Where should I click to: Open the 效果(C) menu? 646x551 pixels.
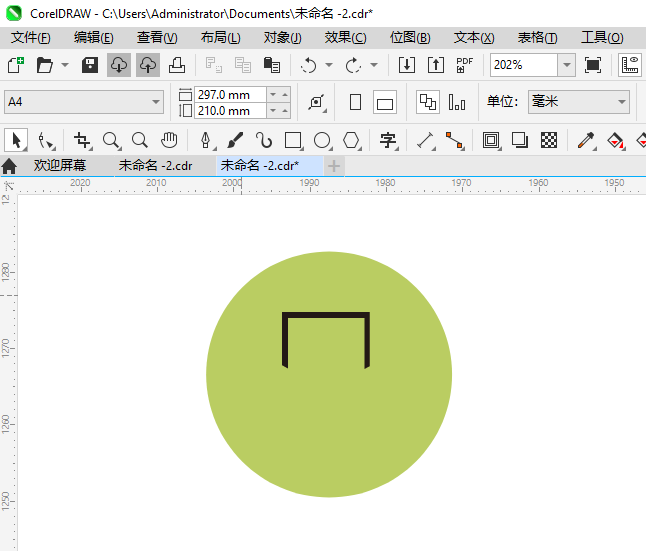click(x=346, y=38)
